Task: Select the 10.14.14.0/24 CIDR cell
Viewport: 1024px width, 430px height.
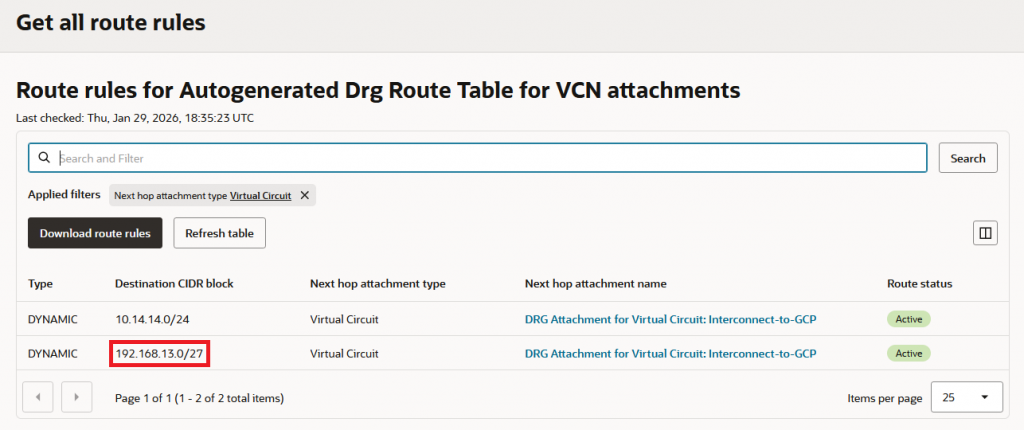Action: point(159,319)
